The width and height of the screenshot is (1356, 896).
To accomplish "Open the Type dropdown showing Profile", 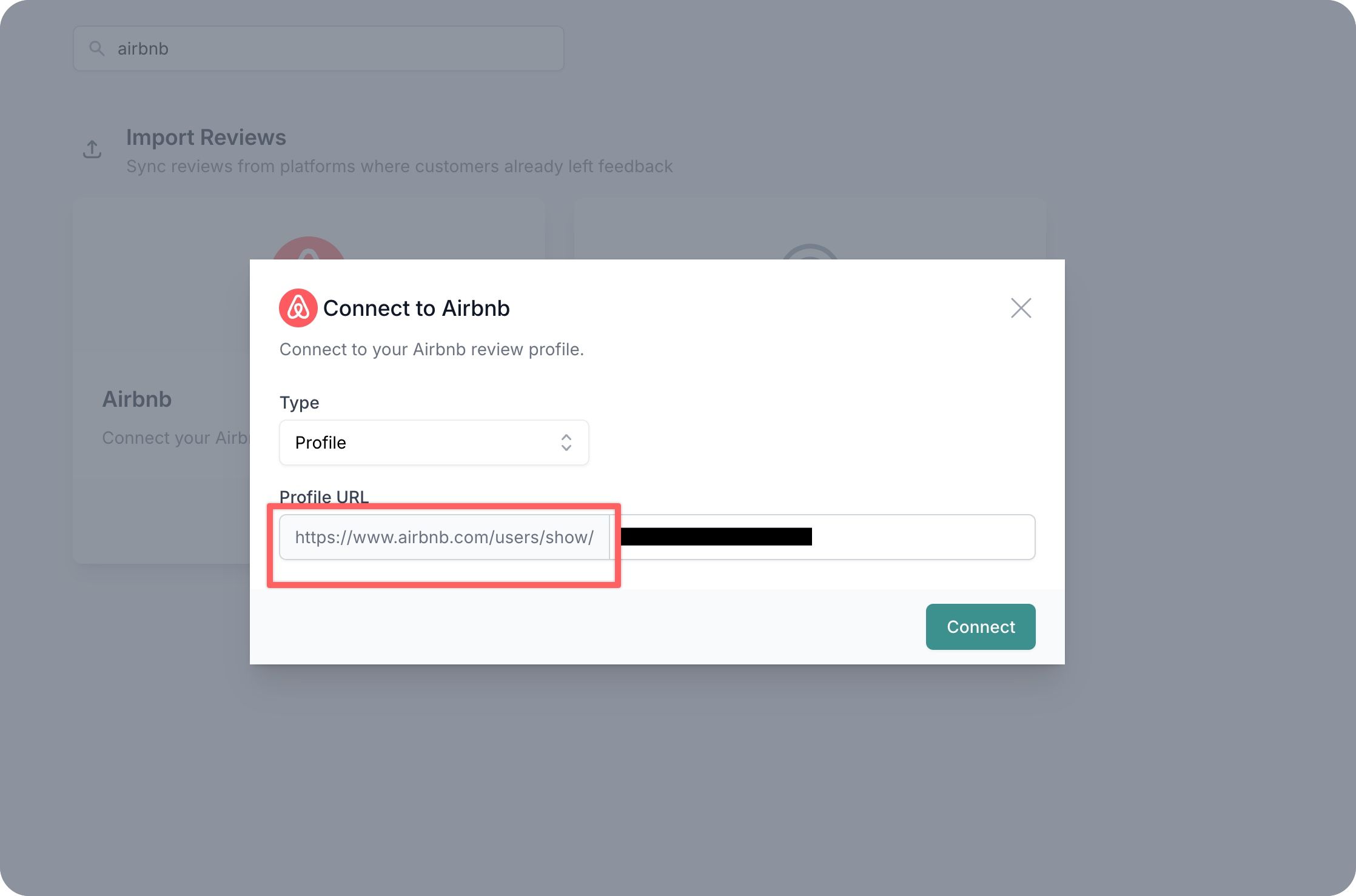I will coord(434,443).
